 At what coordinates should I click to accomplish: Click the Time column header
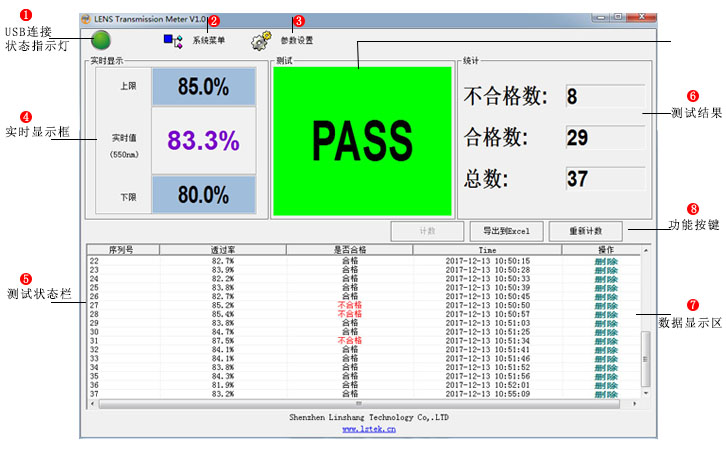click(487, 250)
